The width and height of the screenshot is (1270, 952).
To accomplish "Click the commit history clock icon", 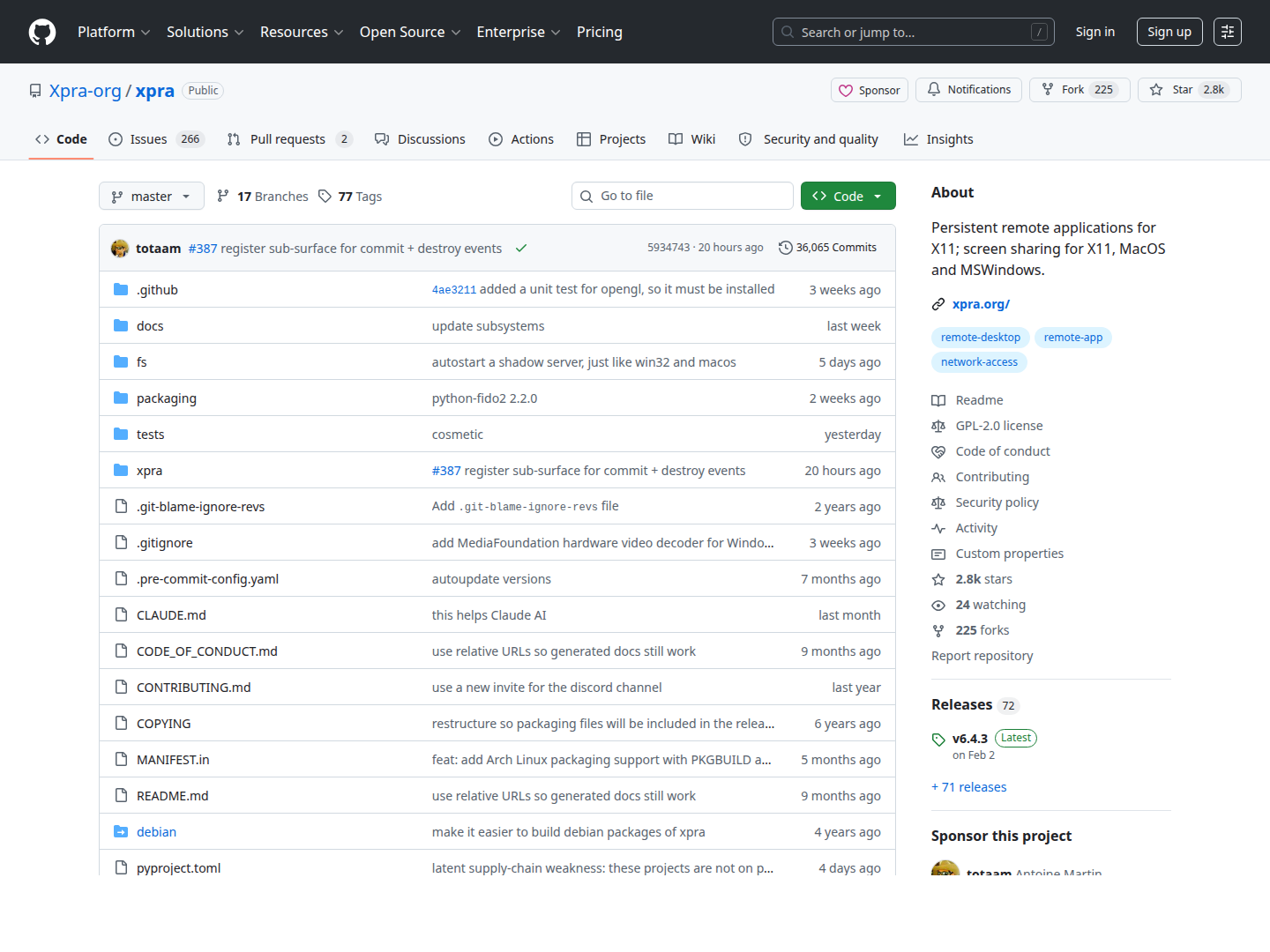I will pyautogui.click(x=785, y=248).
